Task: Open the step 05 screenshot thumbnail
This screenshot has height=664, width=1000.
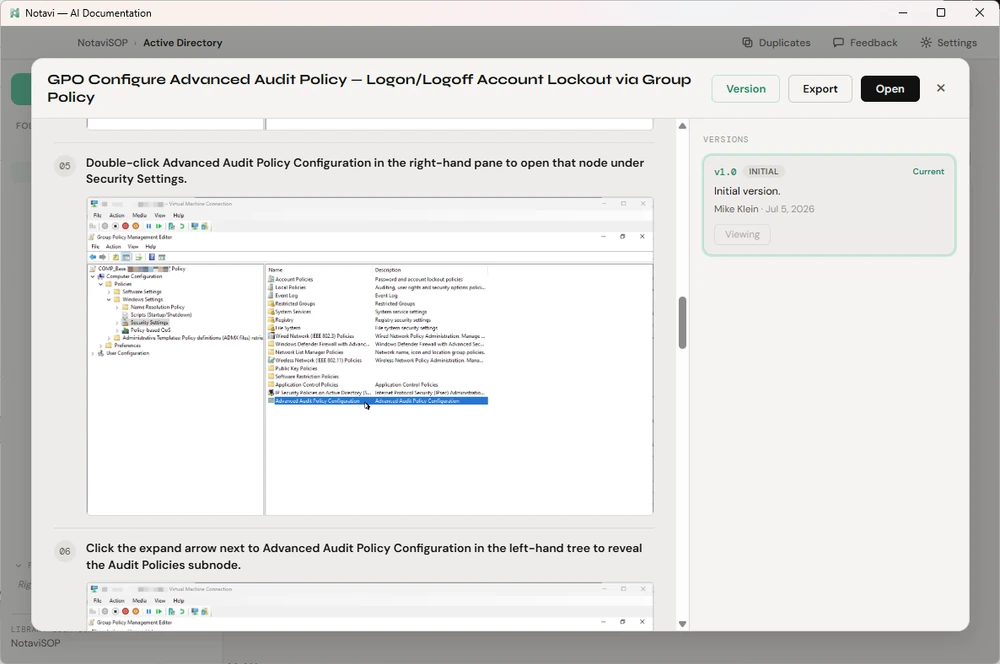Action: tap(370, 356)
